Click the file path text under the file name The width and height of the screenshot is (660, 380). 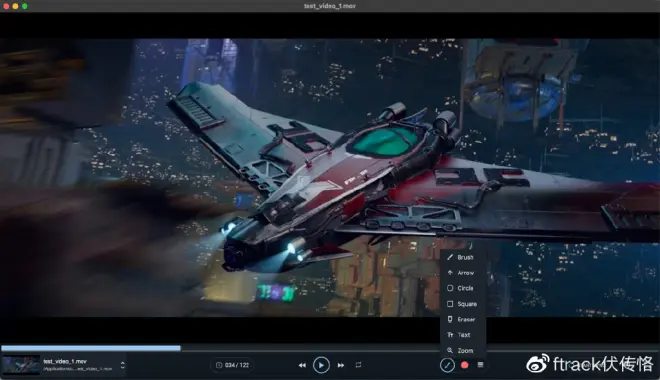click(77, 369)
